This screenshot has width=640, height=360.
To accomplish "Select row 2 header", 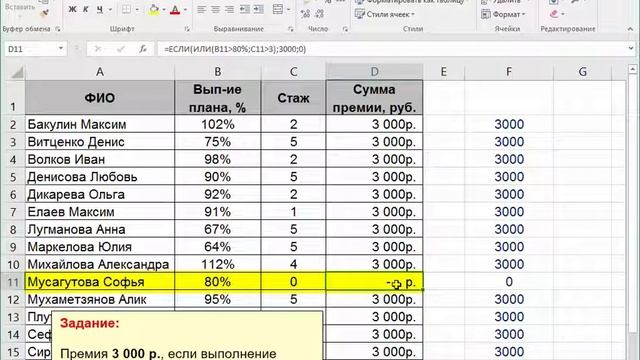I will (13, 125).
